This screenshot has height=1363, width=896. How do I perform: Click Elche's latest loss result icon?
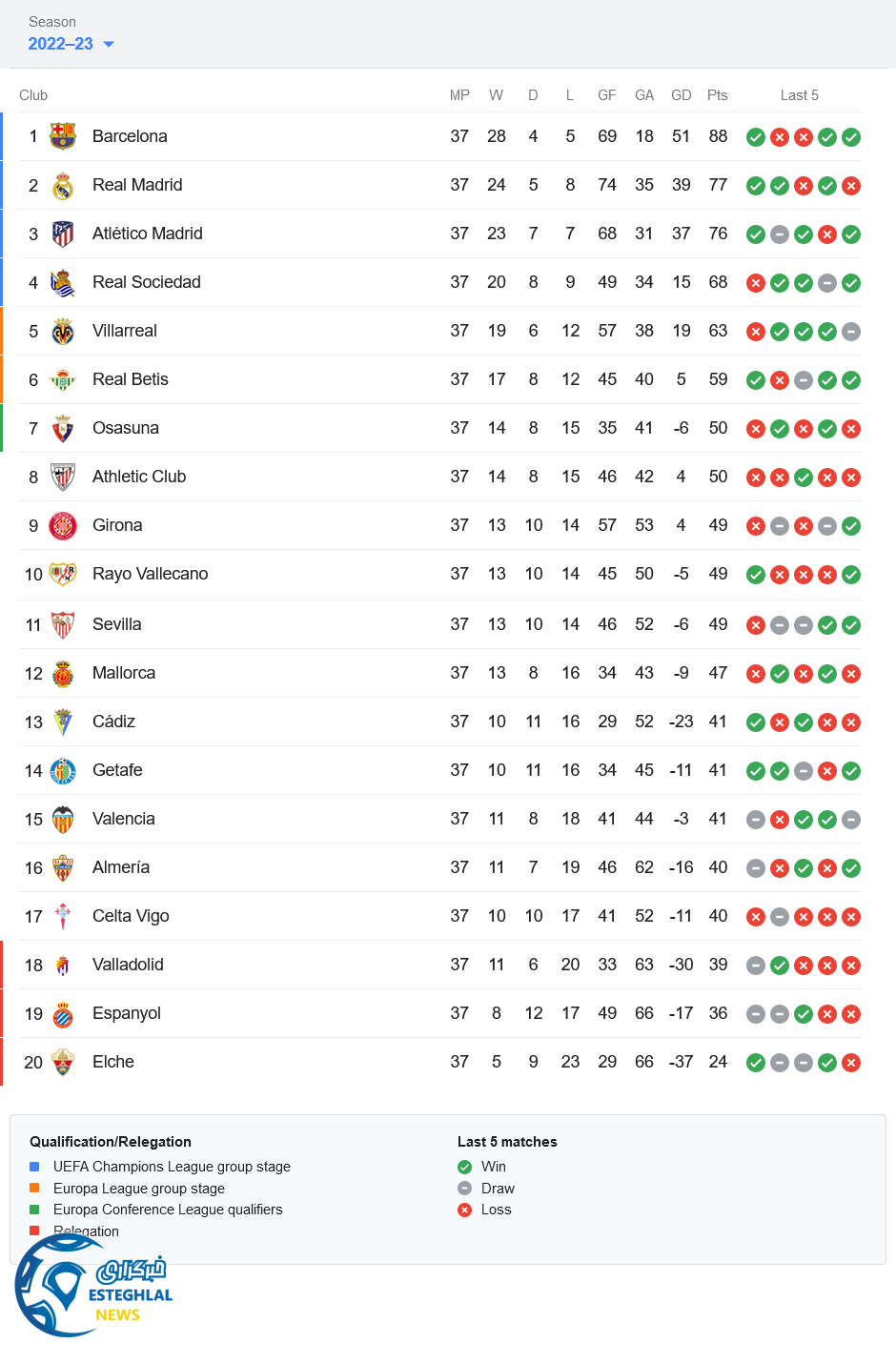(851, 1063)
